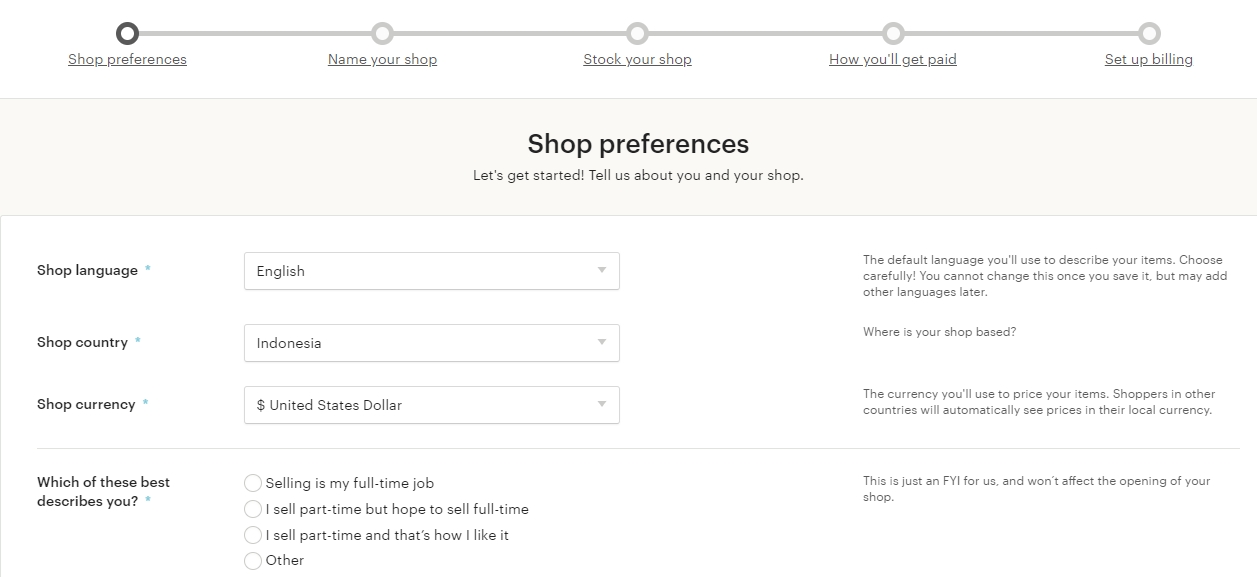
Task: Jump to the Set up billing link
Action: 1148,60
